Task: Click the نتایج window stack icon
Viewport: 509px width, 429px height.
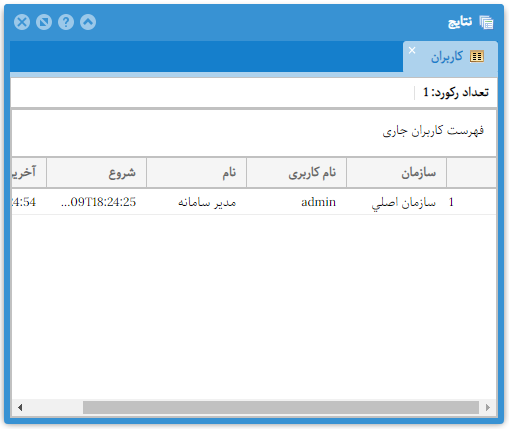Action: 486,23
